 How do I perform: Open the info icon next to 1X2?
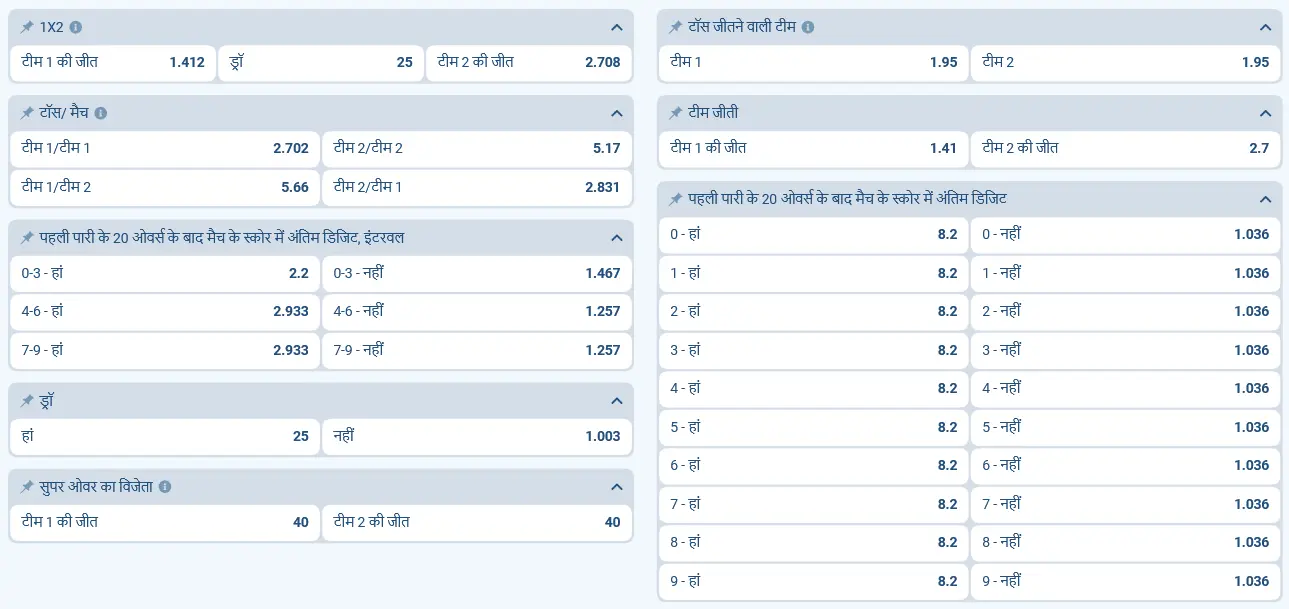point(78,27)
